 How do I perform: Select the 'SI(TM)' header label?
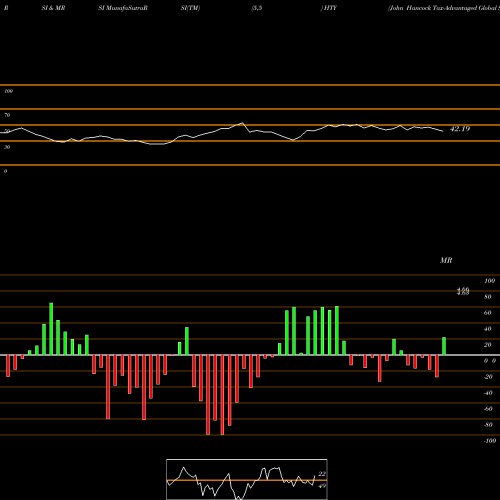190,8
